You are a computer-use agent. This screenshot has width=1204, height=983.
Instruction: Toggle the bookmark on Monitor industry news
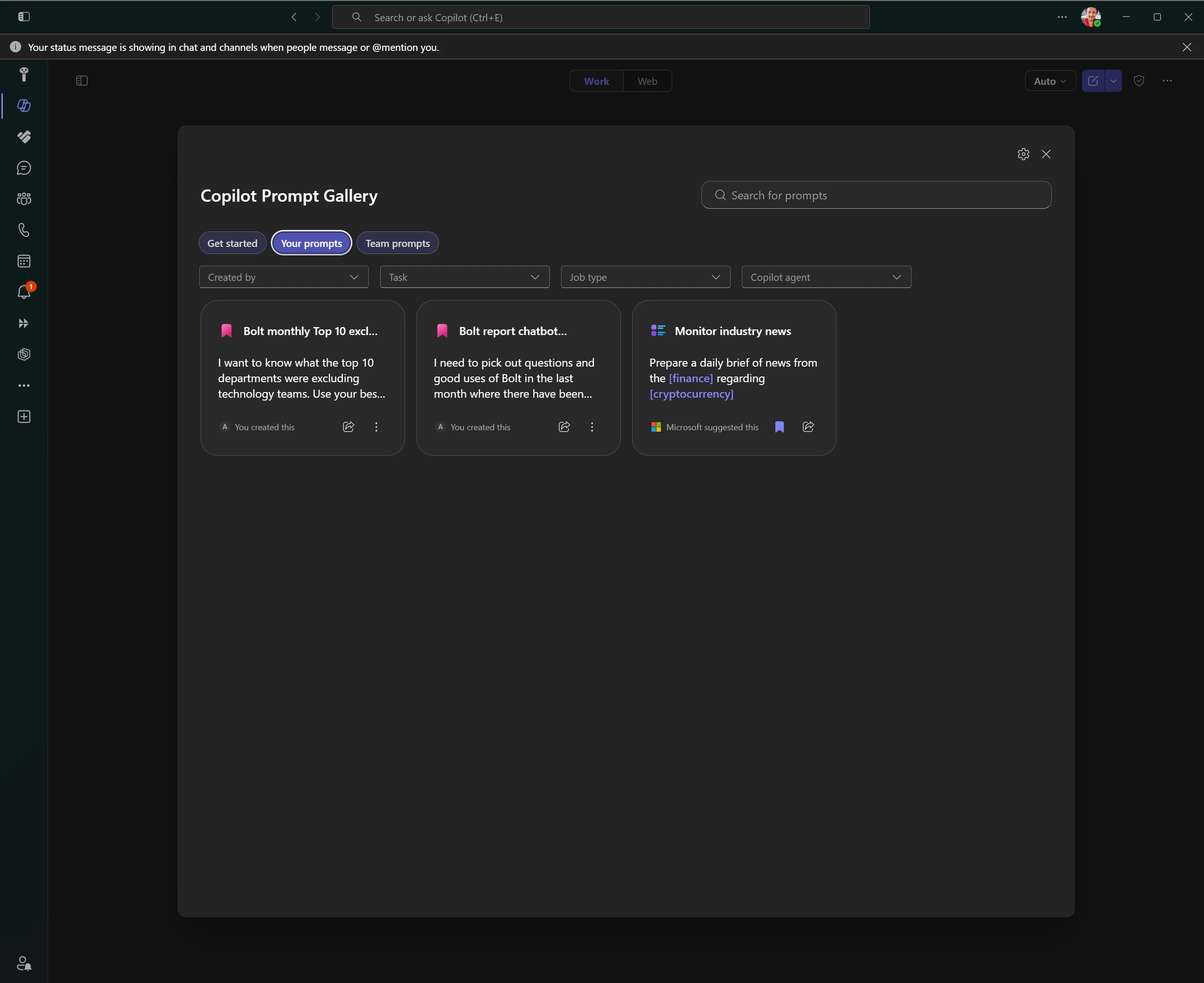pos(780,427)
